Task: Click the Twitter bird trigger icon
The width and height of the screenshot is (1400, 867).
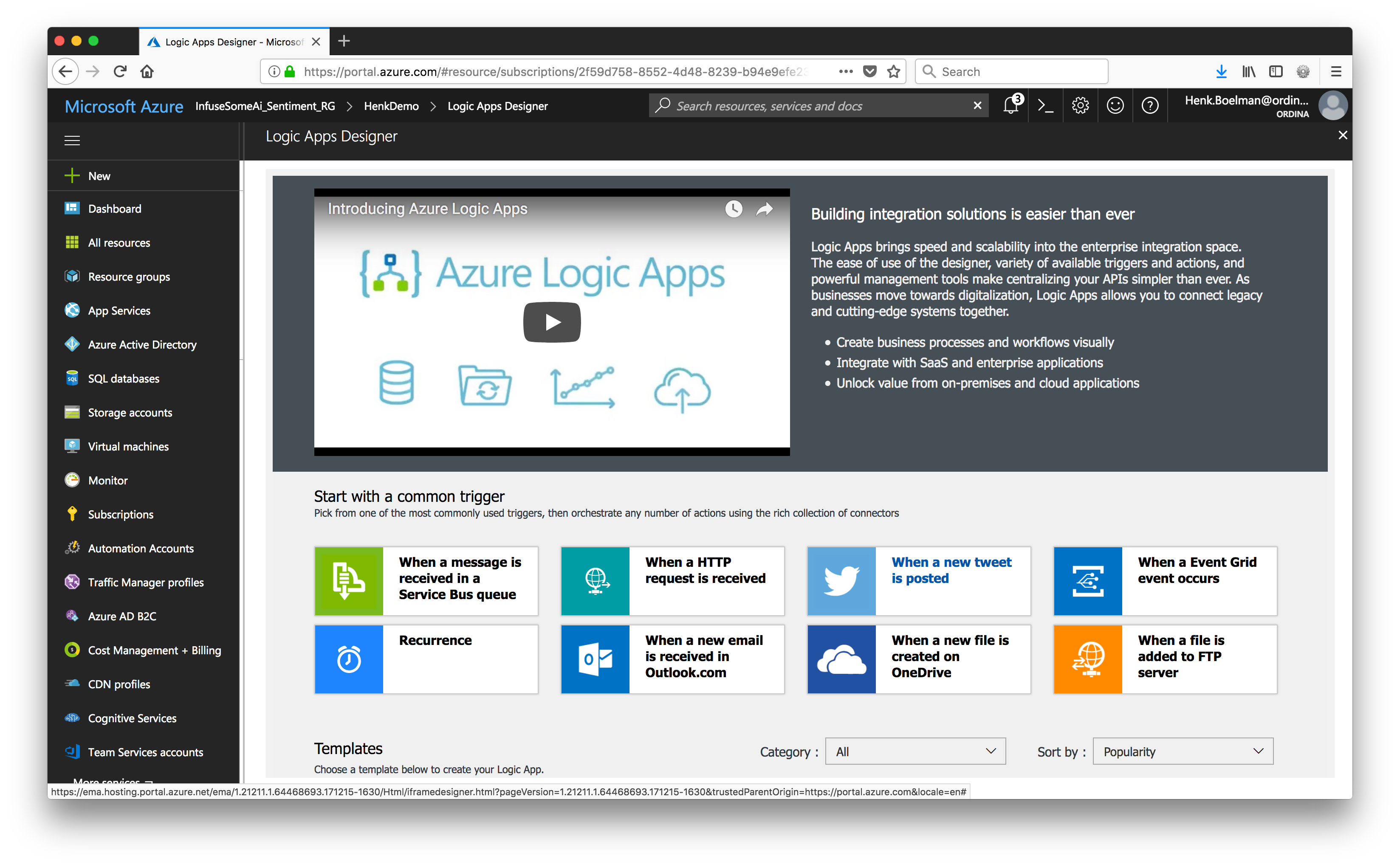Action: click(x=841, y=581)
